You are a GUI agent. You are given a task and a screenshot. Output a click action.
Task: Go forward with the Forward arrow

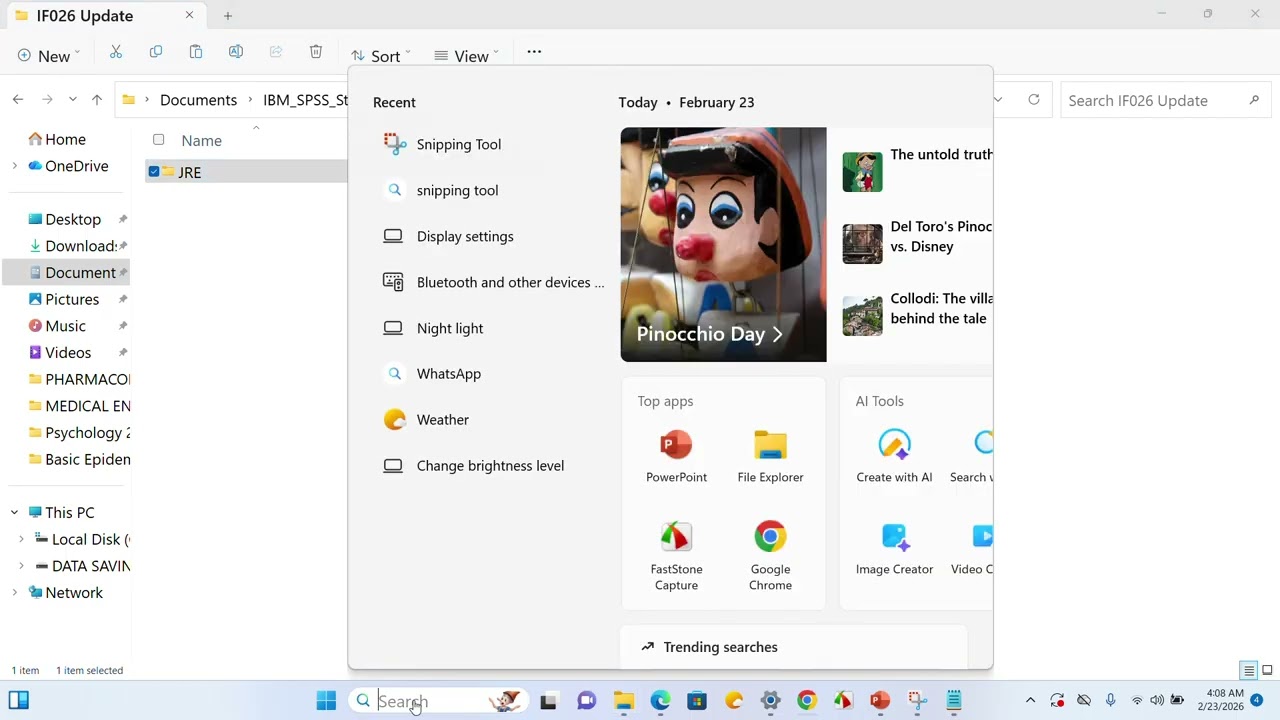pyautogui.click(x=46, y=100)
